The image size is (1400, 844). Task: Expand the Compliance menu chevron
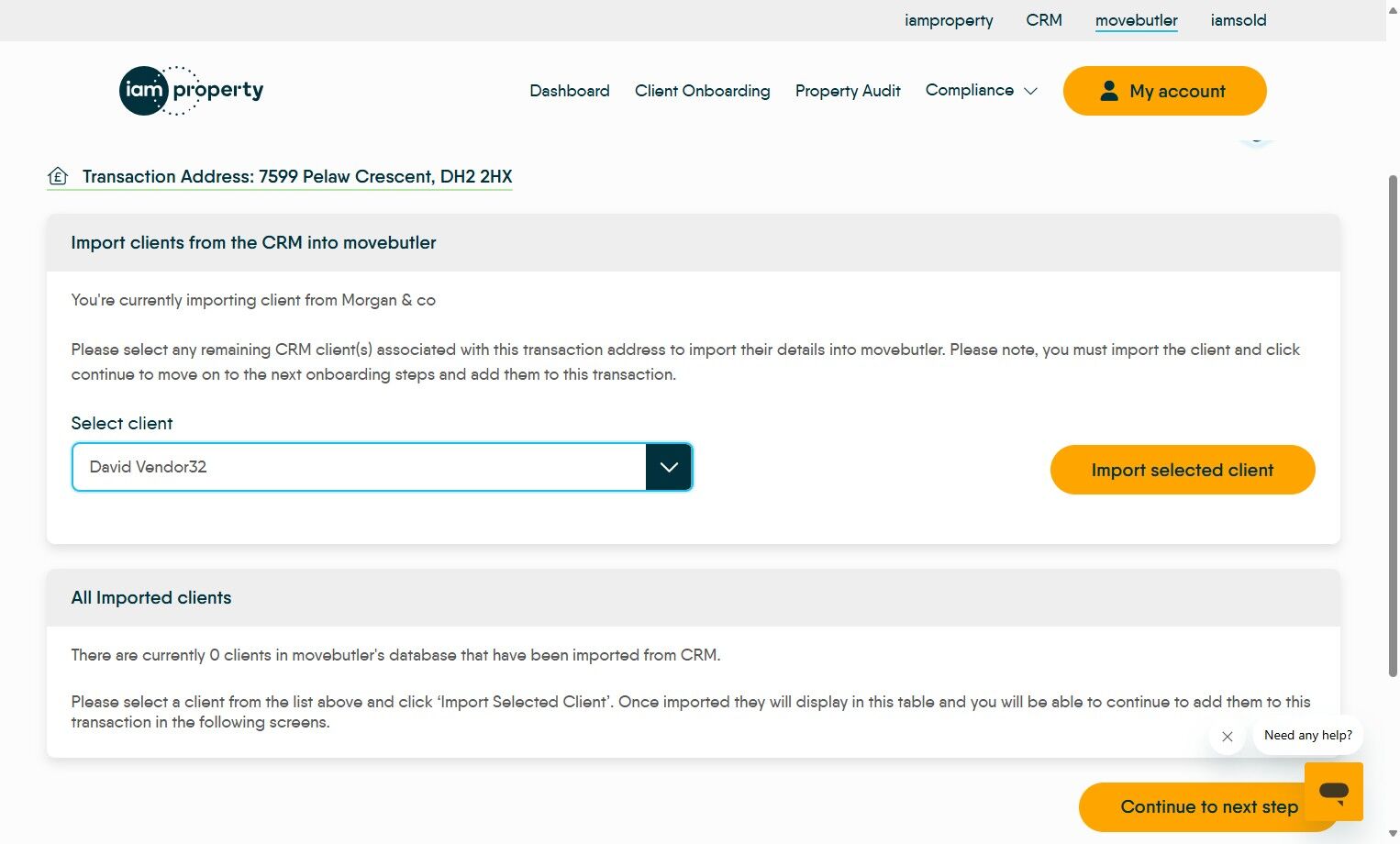point(1030,91)
